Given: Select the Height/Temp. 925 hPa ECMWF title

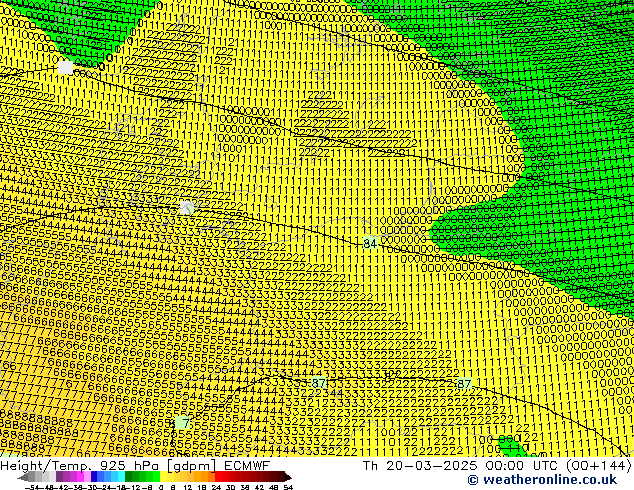Looking at the screenshot, I should pos(135,466).
